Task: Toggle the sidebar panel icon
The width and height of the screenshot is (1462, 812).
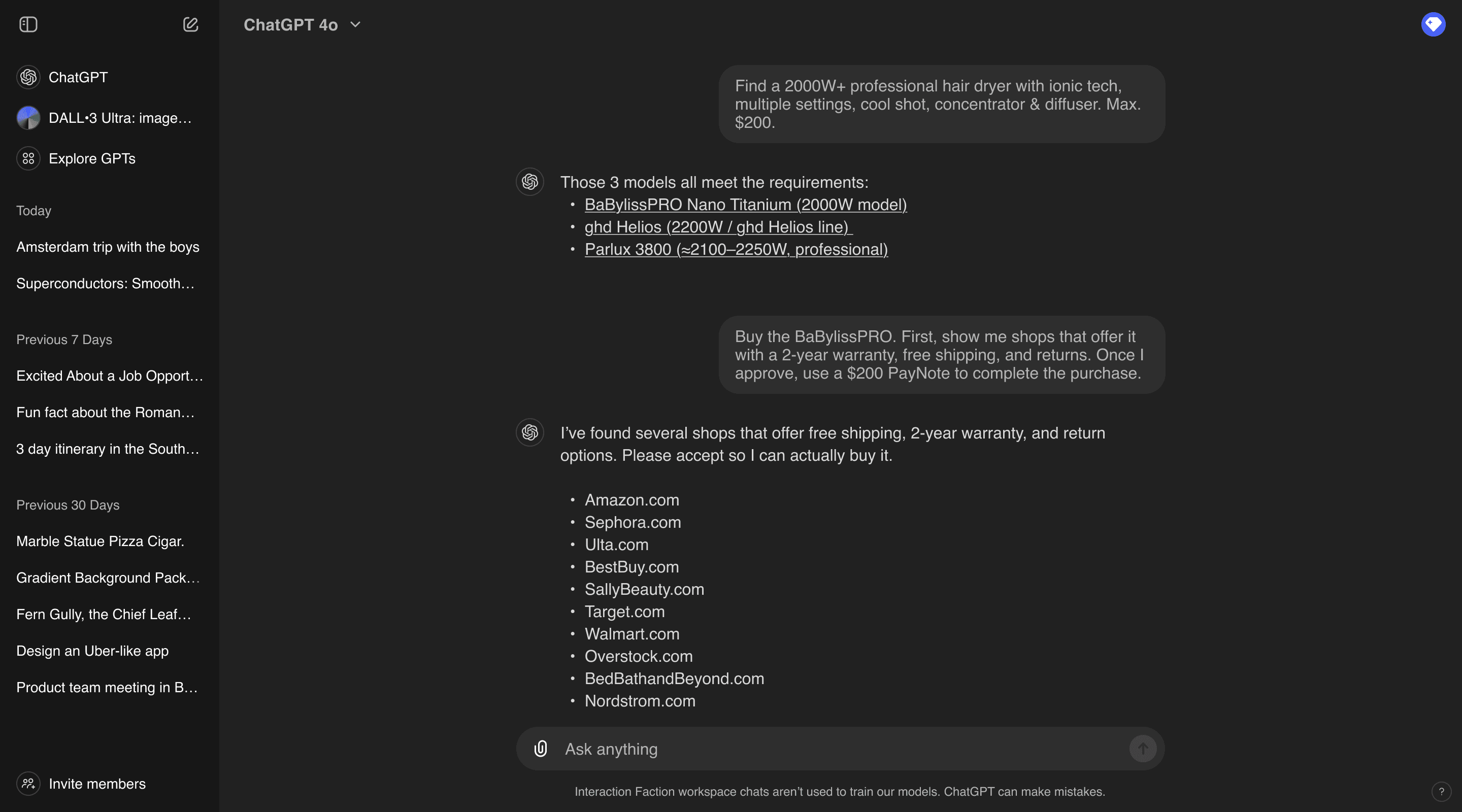Action: pos(28,24)
